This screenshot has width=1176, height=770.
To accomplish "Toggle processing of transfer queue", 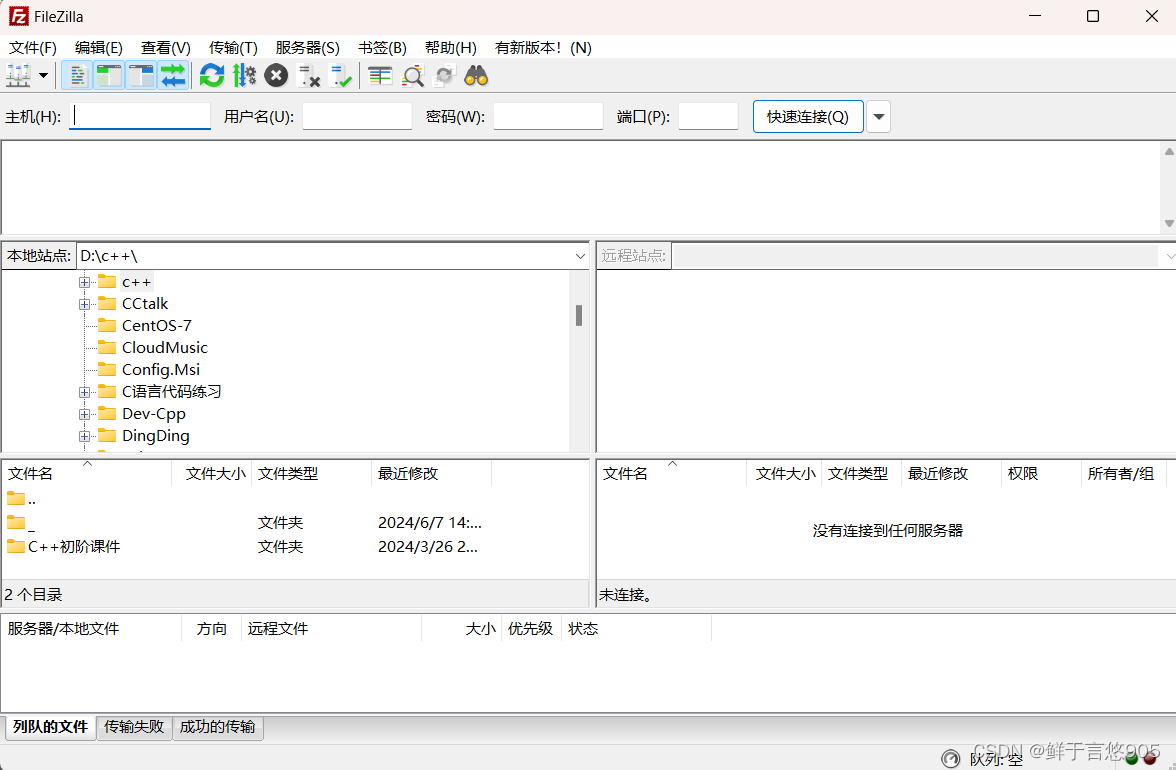I will pos(244,76).
